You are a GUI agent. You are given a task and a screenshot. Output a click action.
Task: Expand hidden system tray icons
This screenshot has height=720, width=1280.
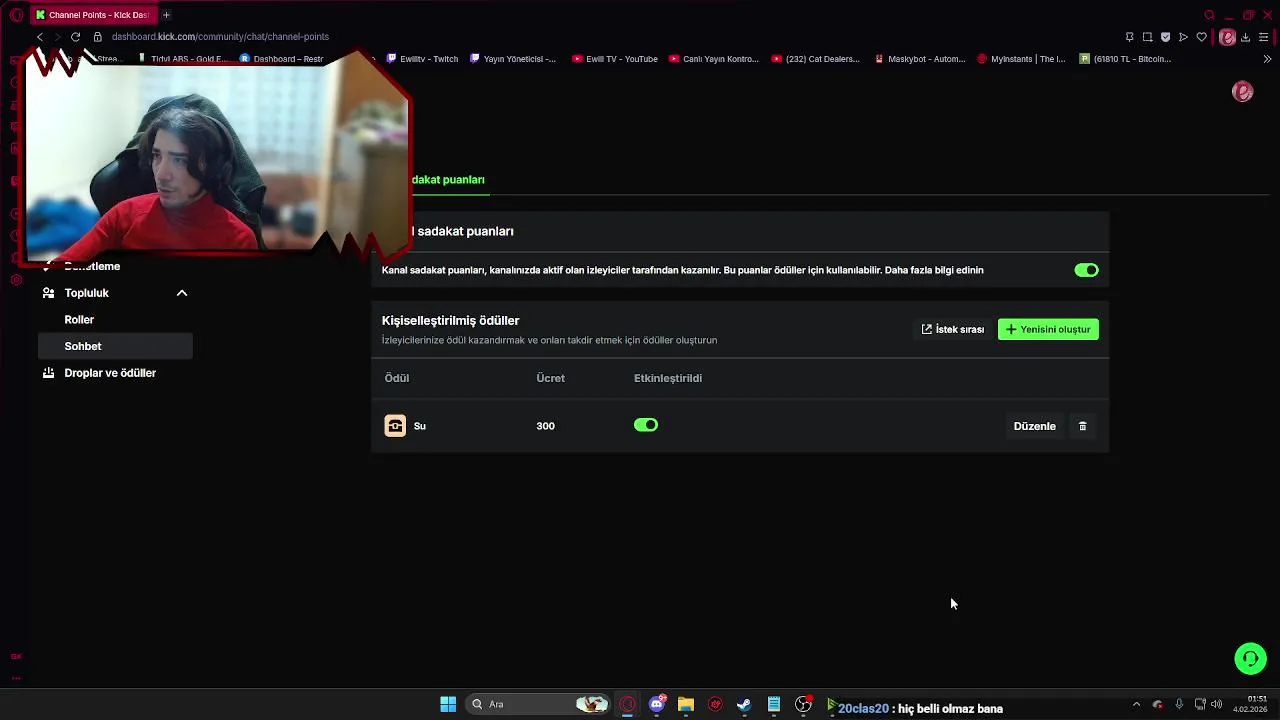[x=1136, y=704]
